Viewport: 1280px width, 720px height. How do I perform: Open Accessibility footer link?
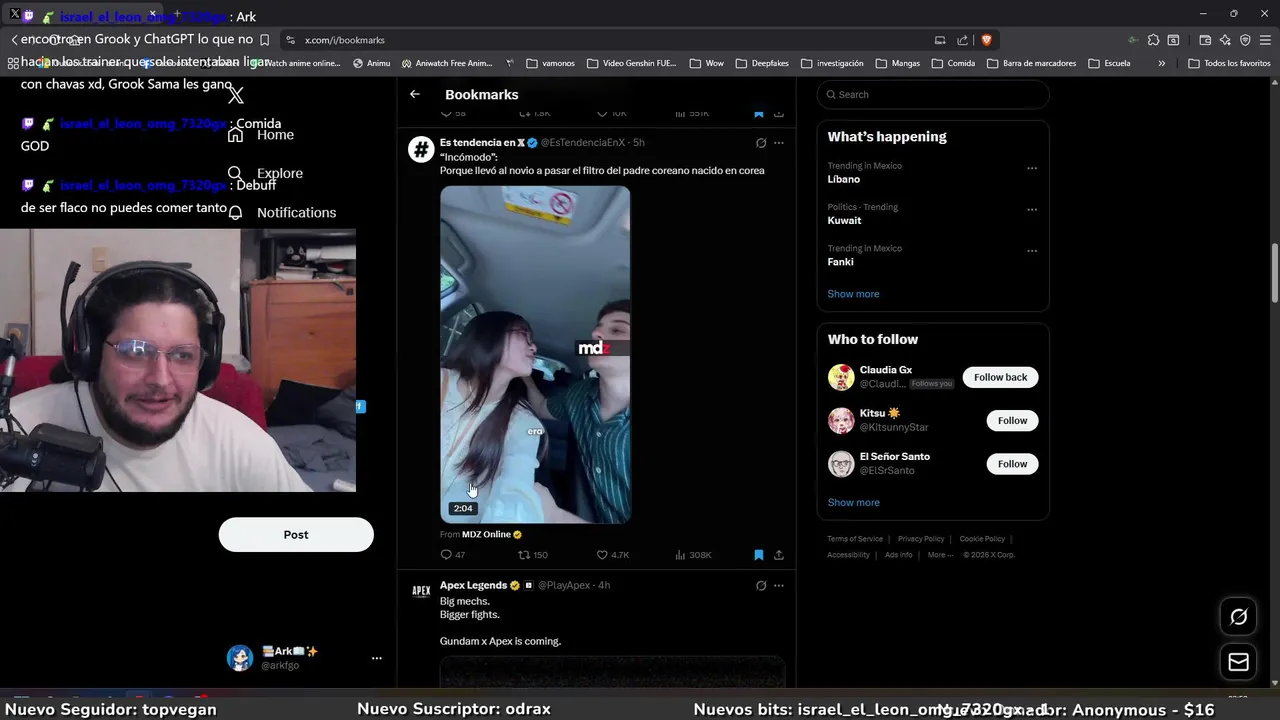(848, 555)
